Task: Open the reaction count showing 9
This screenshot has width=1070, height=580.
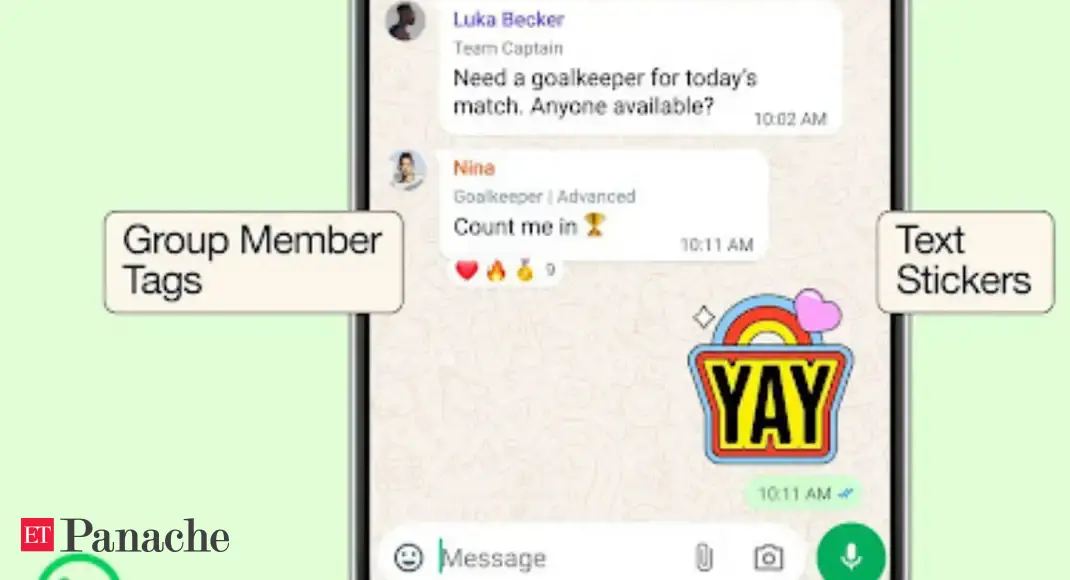Action: (x=550, y=270)
